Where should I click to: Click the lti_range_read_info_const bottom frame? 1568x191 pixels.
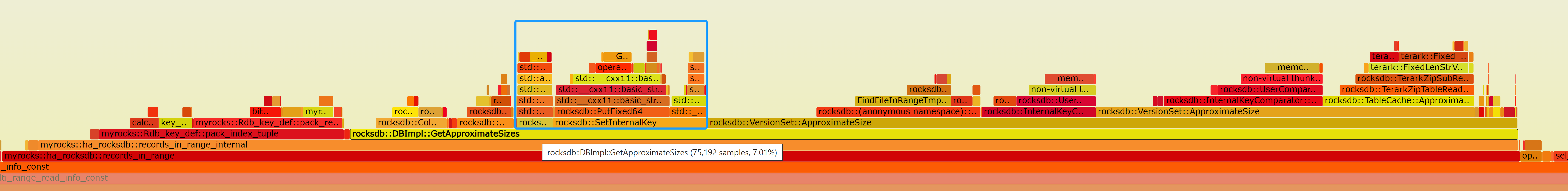coord(784,178)
